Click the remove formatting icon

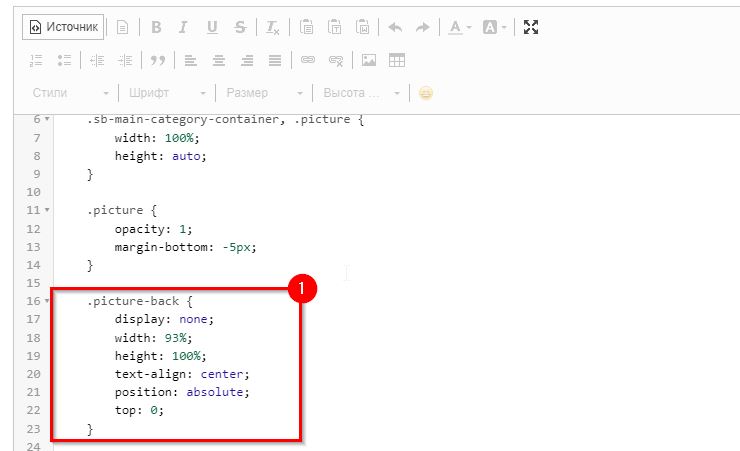[272, 27]
